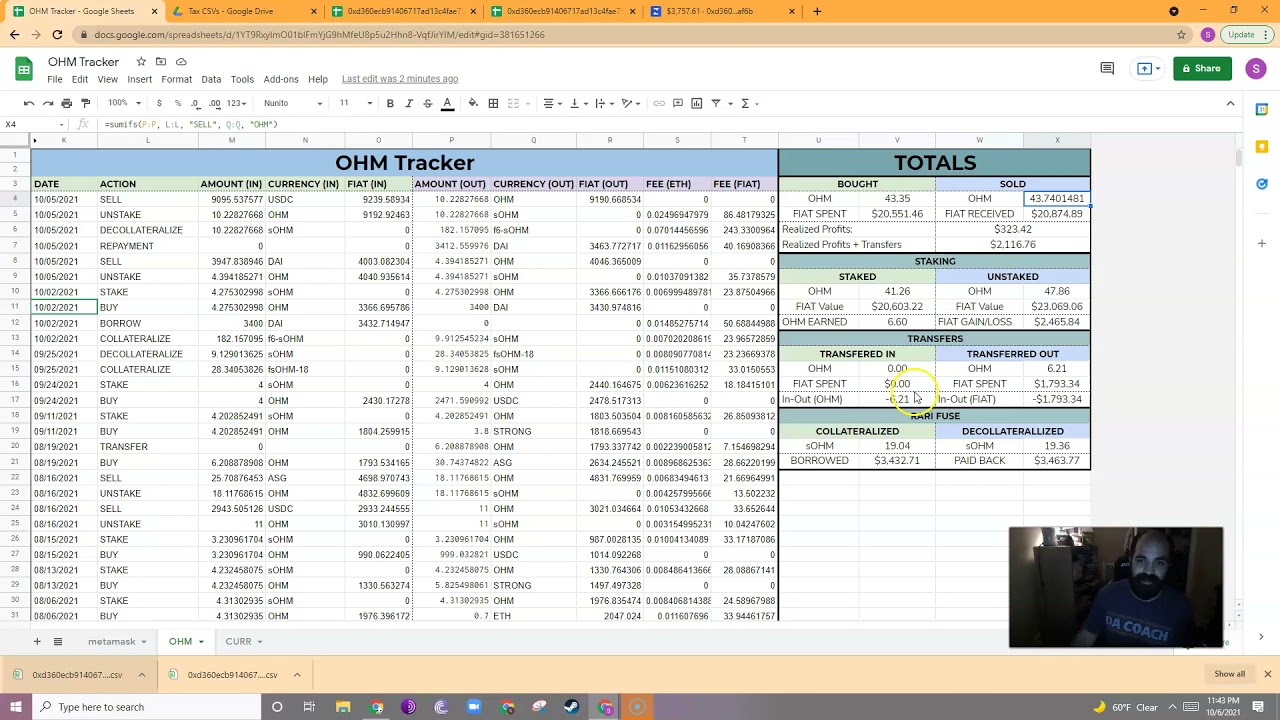Open last edit history link
1280x720 pixels.
(x=400, y=79)
